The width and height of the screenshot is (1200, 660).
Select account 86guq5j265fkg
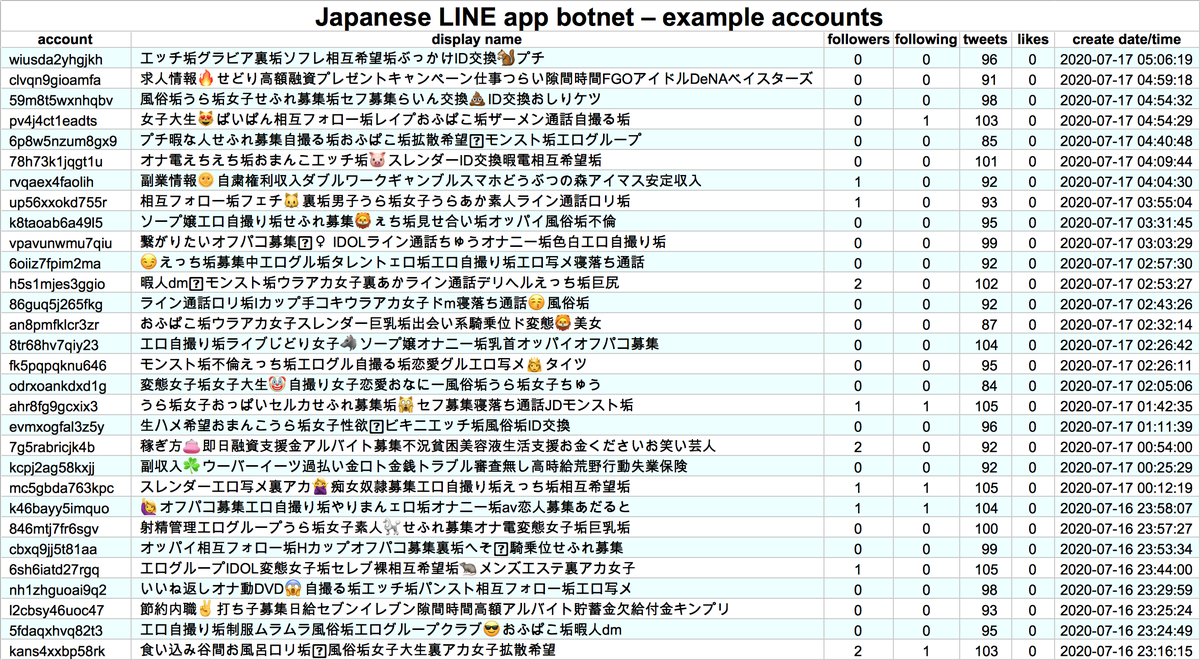[x=56, y=304]
